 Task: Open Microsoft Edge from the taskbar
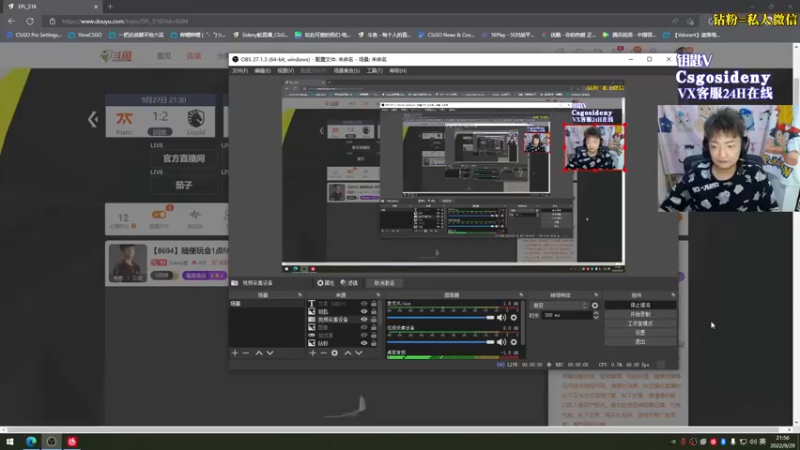(31, 441)
